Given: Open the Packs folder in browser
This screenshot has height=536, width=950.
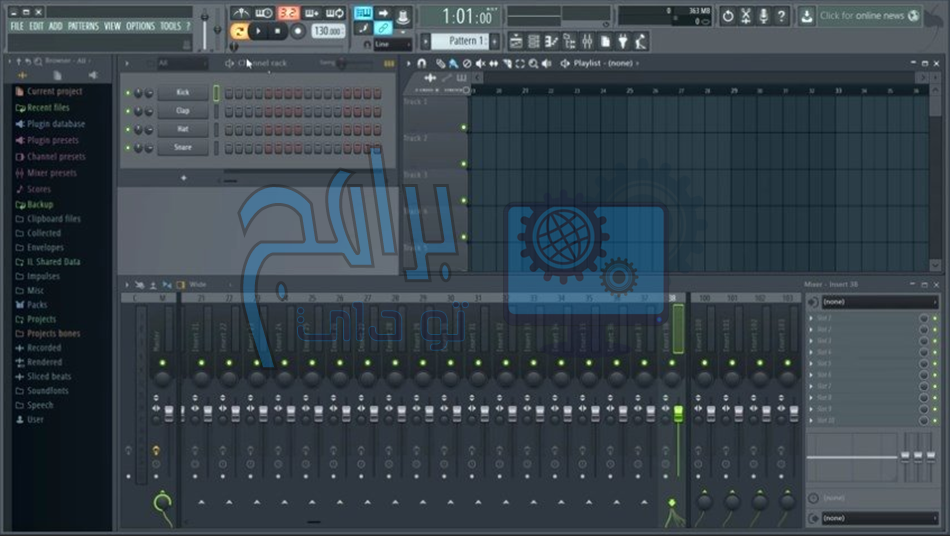Looking at the screenshot, I should click(37, 305).
